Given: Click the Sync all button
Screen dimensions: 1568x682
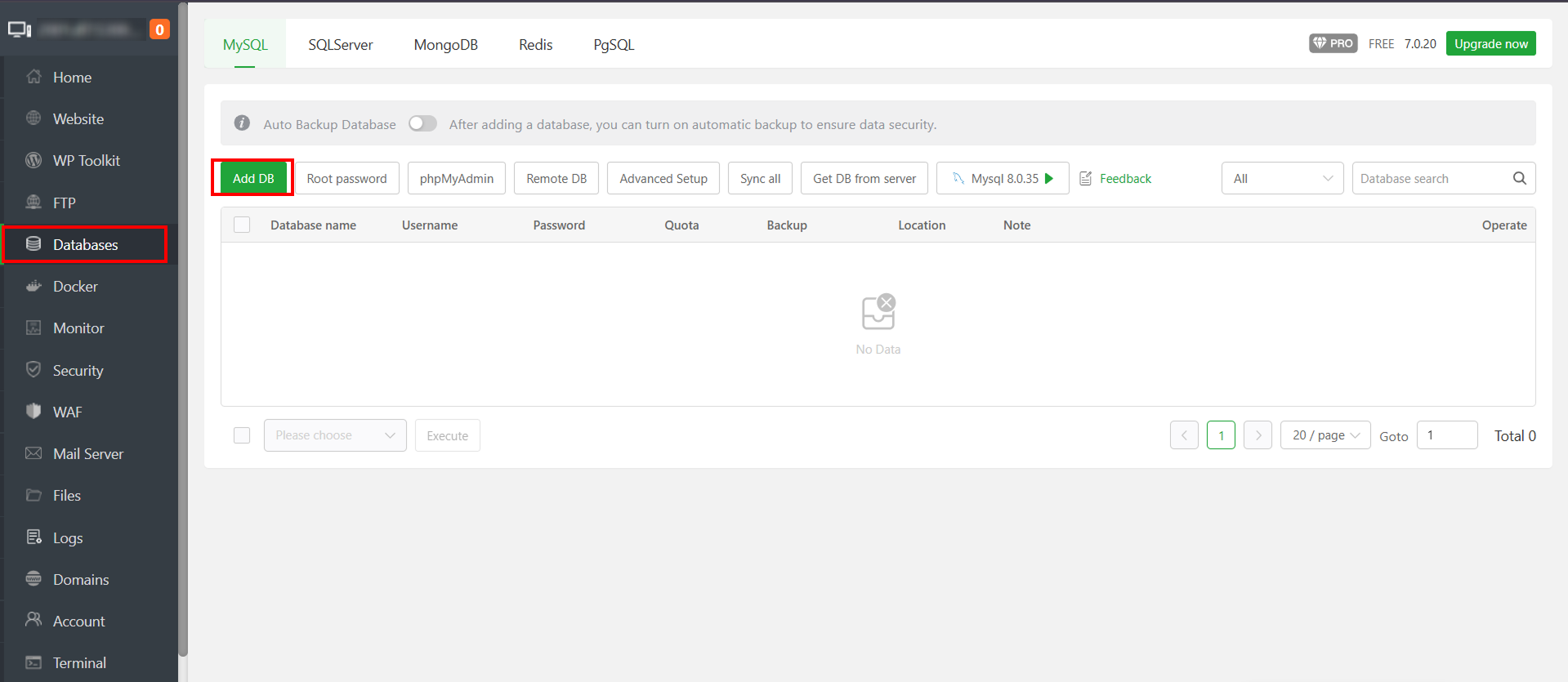Looking at the screenshot, I should [x=760, y=178].
